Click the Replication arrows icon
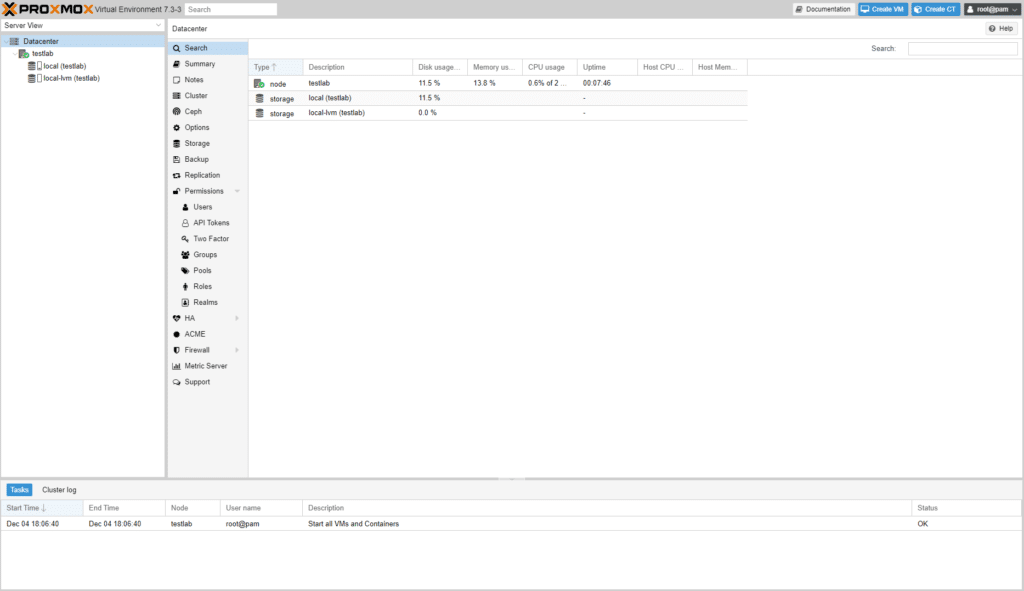Screen dimensions: 1024x591 [x=176, y=175]
